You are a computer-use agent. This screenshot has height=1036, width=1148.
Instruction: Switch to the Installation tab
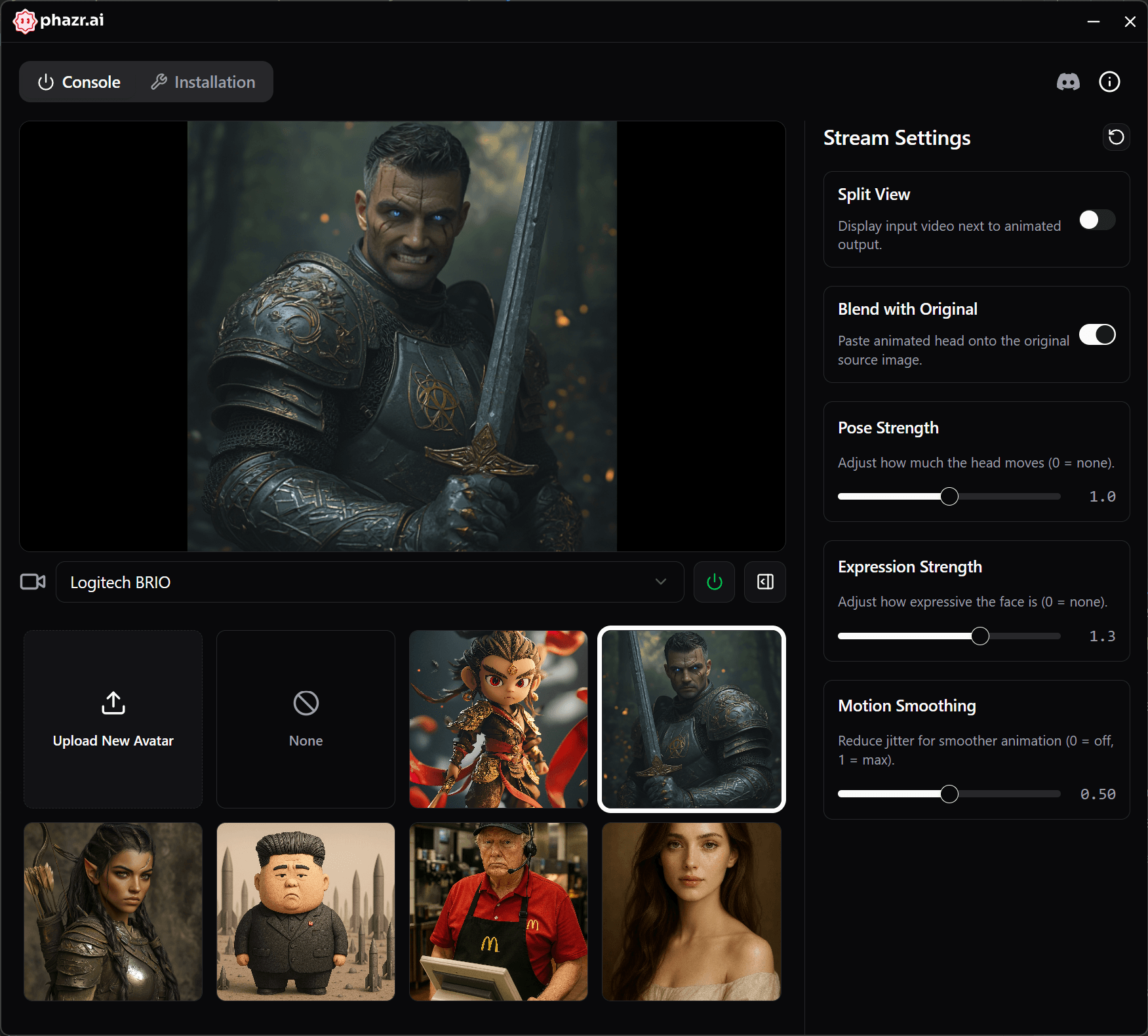[x=203, y=82]
